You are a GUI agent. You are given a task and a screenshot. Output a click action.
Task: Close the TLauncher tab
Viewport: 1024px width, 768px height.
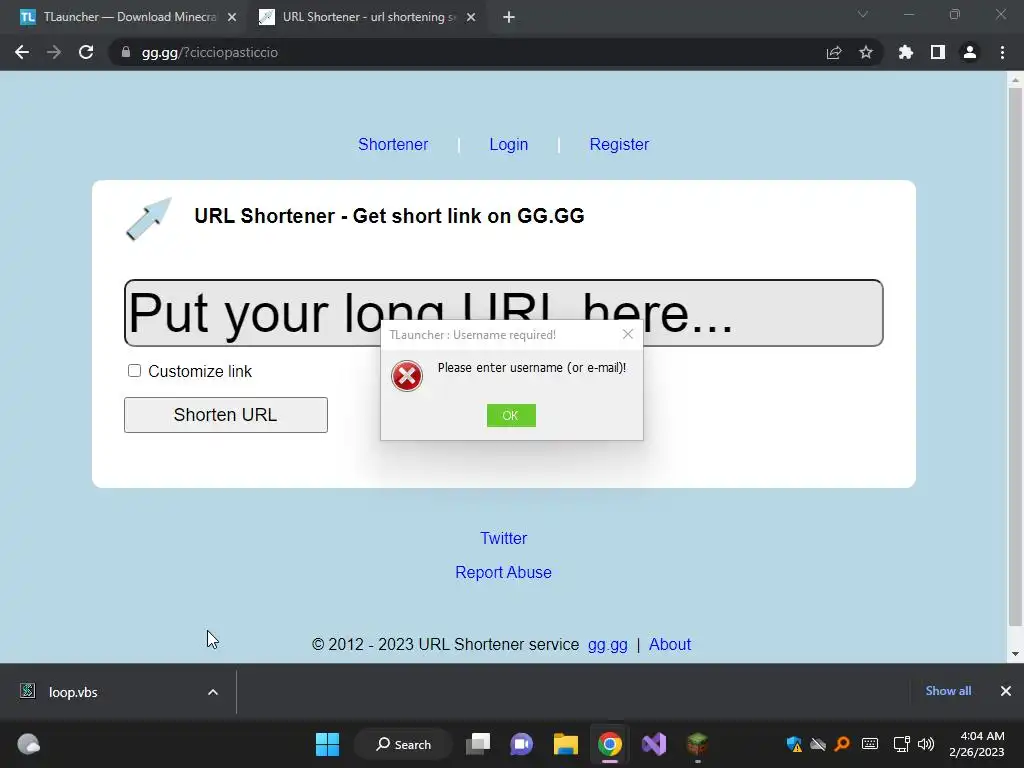pos(232,17)
